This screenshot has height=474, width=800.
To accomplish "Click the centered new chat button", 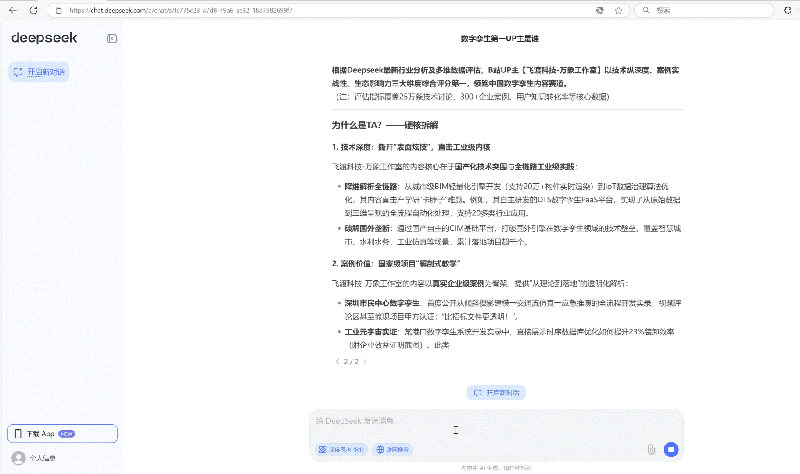I will point(496,393).
